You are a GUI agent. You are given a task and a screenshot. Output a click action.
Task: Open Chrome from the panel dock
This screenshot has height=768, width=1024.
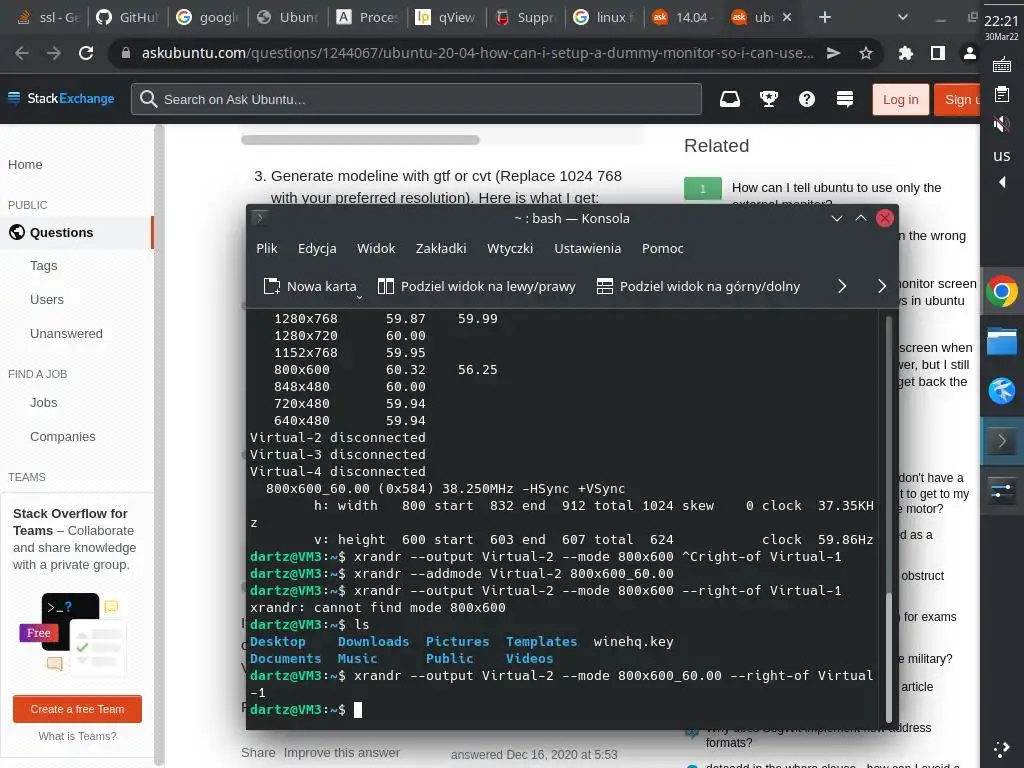[1002, 291]
